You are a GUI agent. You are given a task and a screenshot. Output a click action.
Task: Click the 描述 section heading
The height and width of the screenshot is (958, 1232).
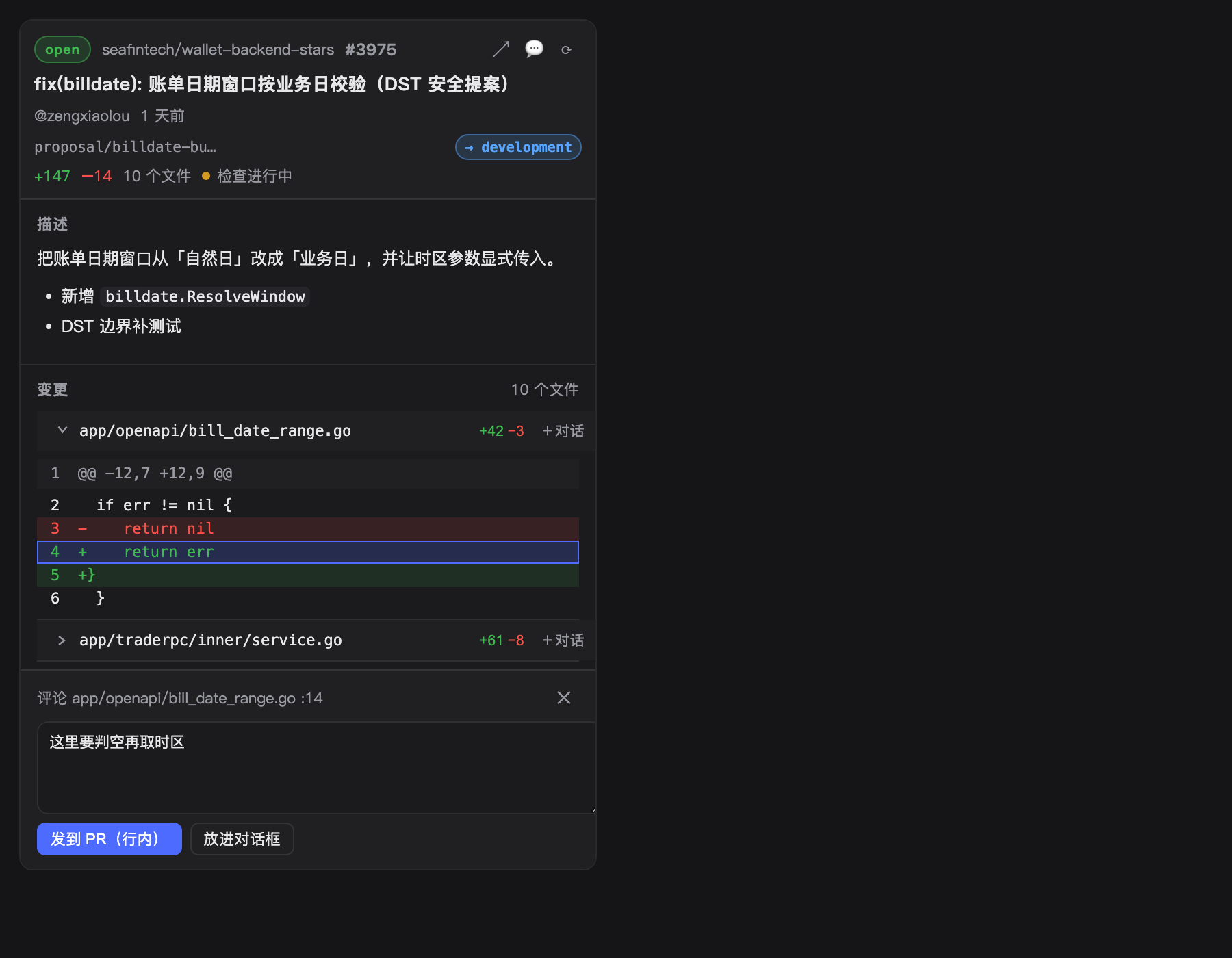click(52, 224)
